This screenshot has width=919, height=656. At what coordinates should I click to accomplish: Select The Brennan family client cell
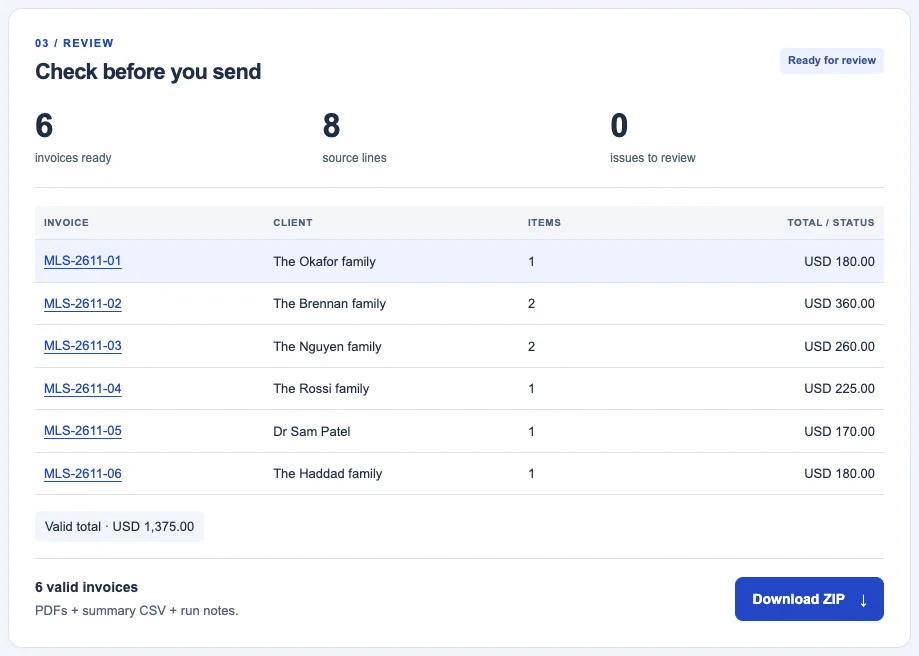pyautogui.click(x=329, y=304)
